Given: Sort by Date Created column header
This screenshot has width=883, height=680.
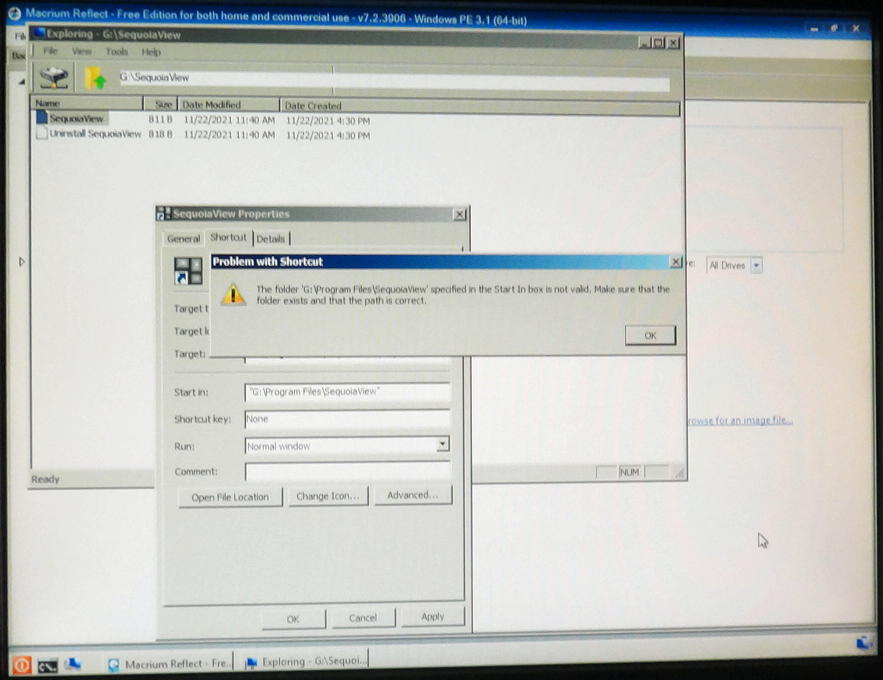Looking at the screenshot, I should (479, 106).
